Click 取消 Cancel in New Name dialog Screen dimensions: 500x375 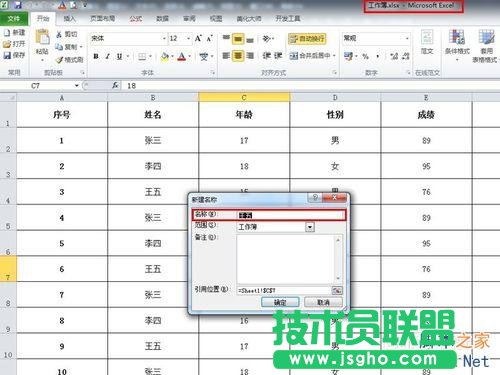coord(323,302)
